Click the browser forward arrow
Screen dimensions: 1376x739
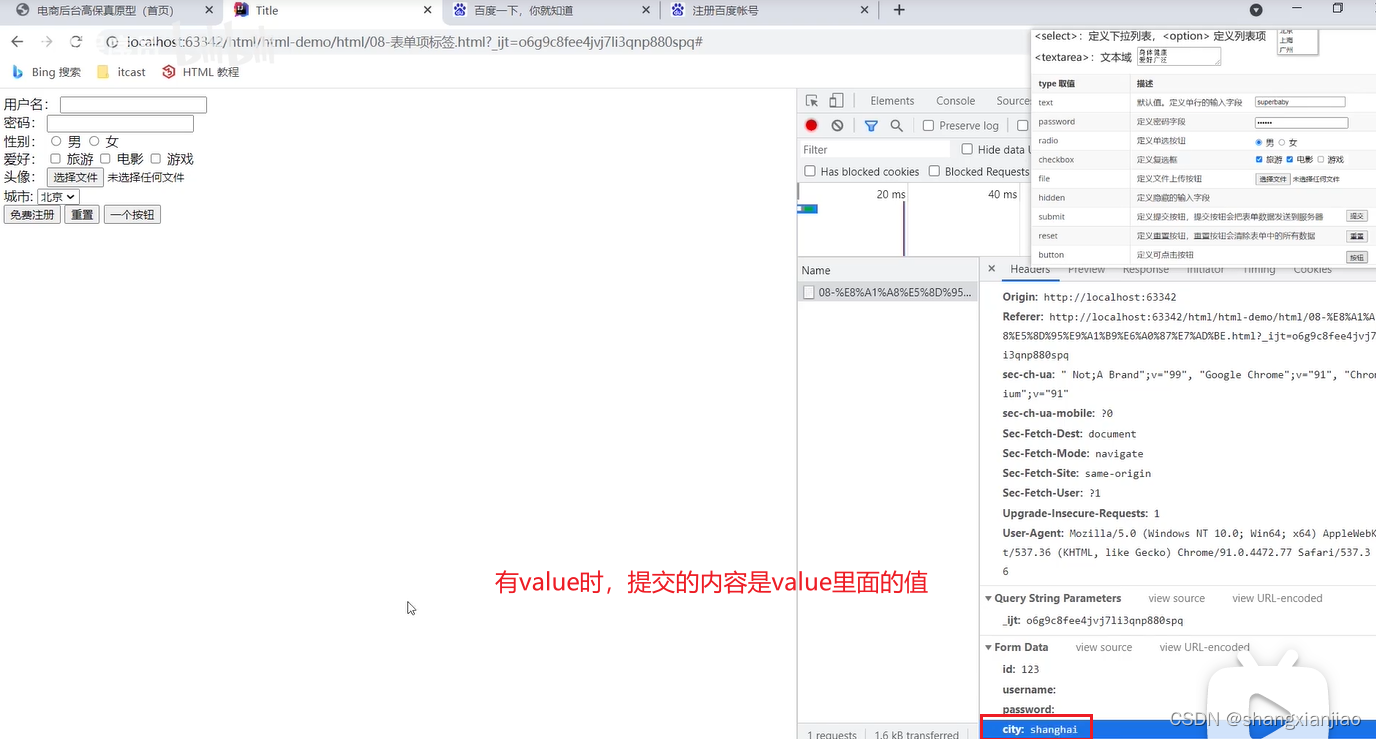click(47, 42)
